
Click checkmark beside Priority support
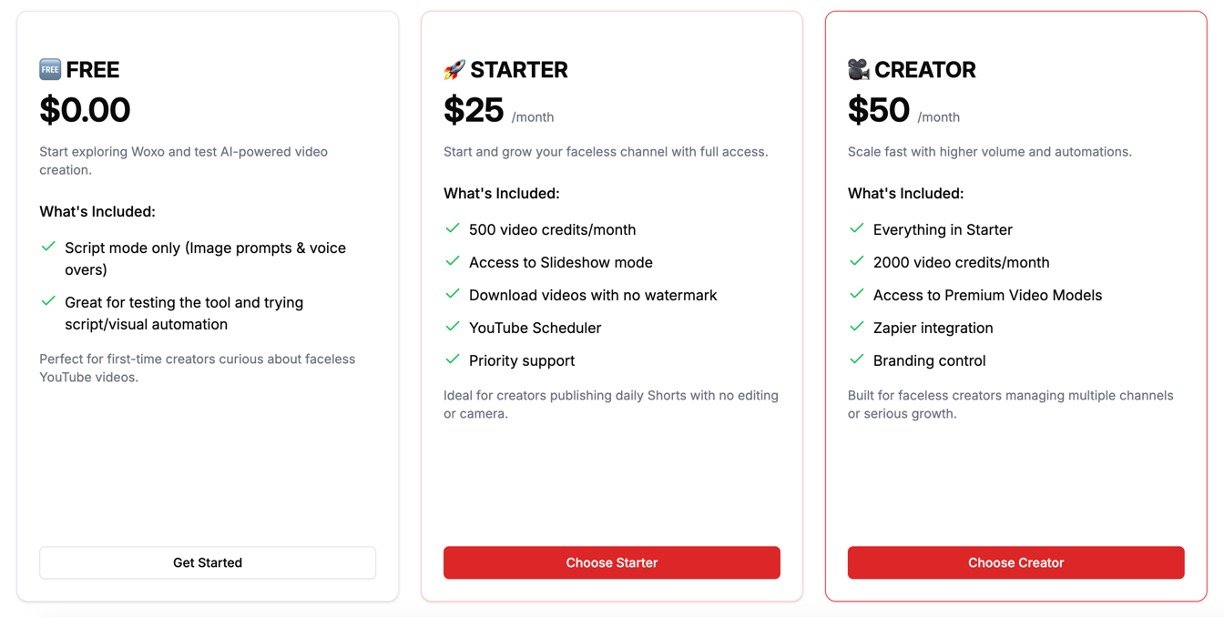452,360
